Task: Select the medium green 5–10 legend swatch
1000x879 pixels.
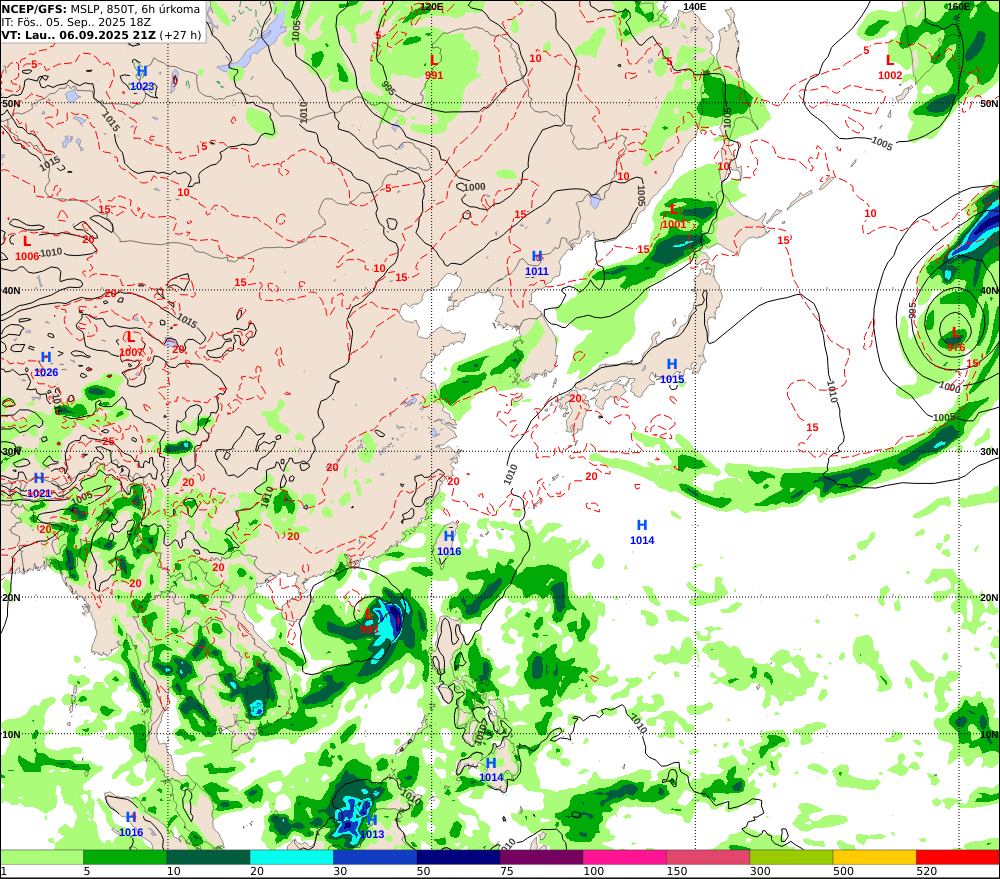Action: pos(124,857)
